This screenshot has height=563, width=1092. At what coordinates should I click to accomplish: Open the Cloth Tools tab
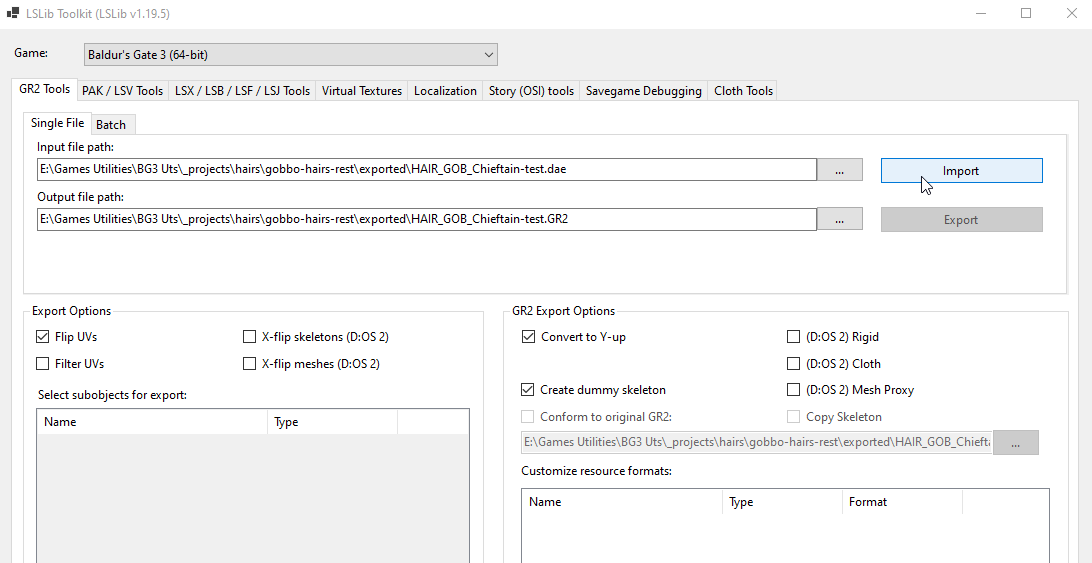[x=743, y=91]
